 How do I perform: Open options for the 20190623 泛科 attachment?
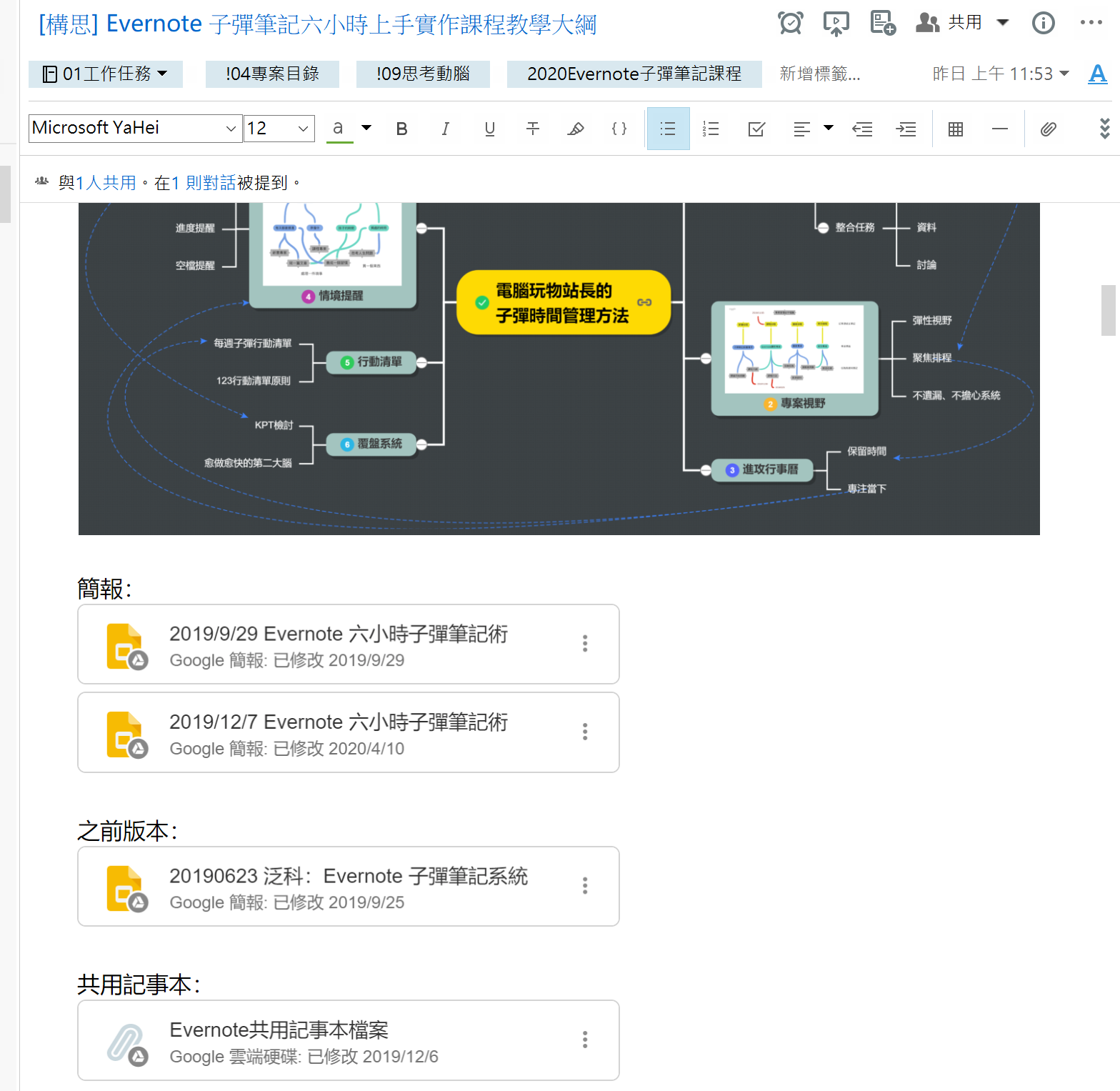[585, 886]
